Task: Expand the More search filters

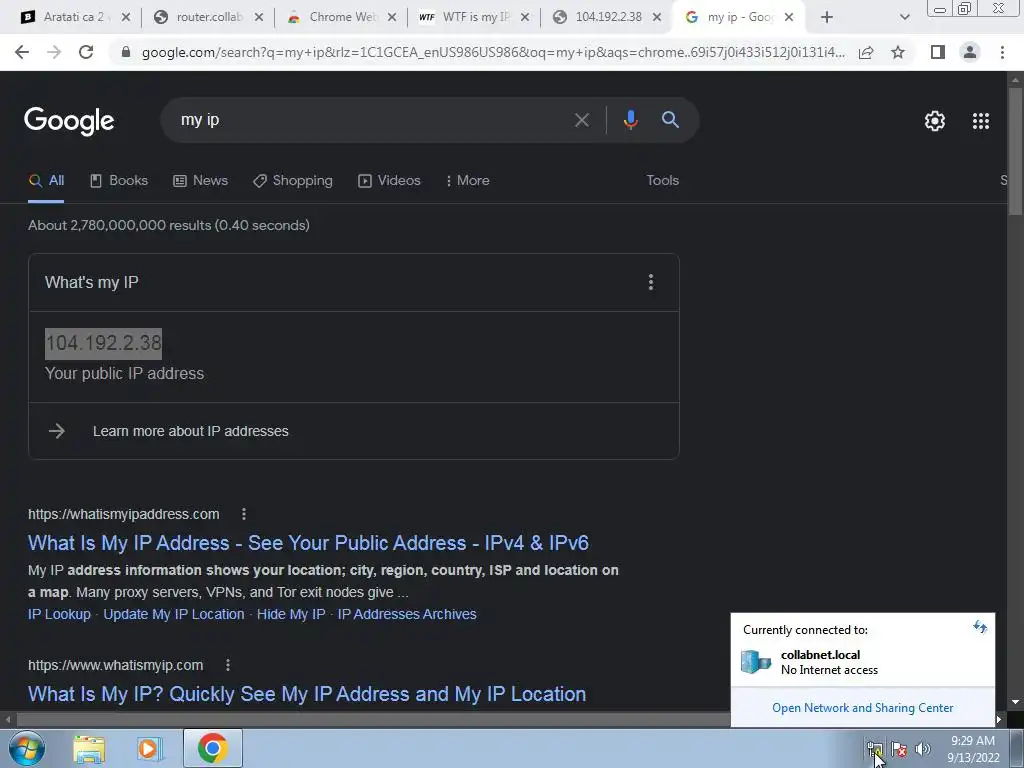Action: click(x=468, y=180)
